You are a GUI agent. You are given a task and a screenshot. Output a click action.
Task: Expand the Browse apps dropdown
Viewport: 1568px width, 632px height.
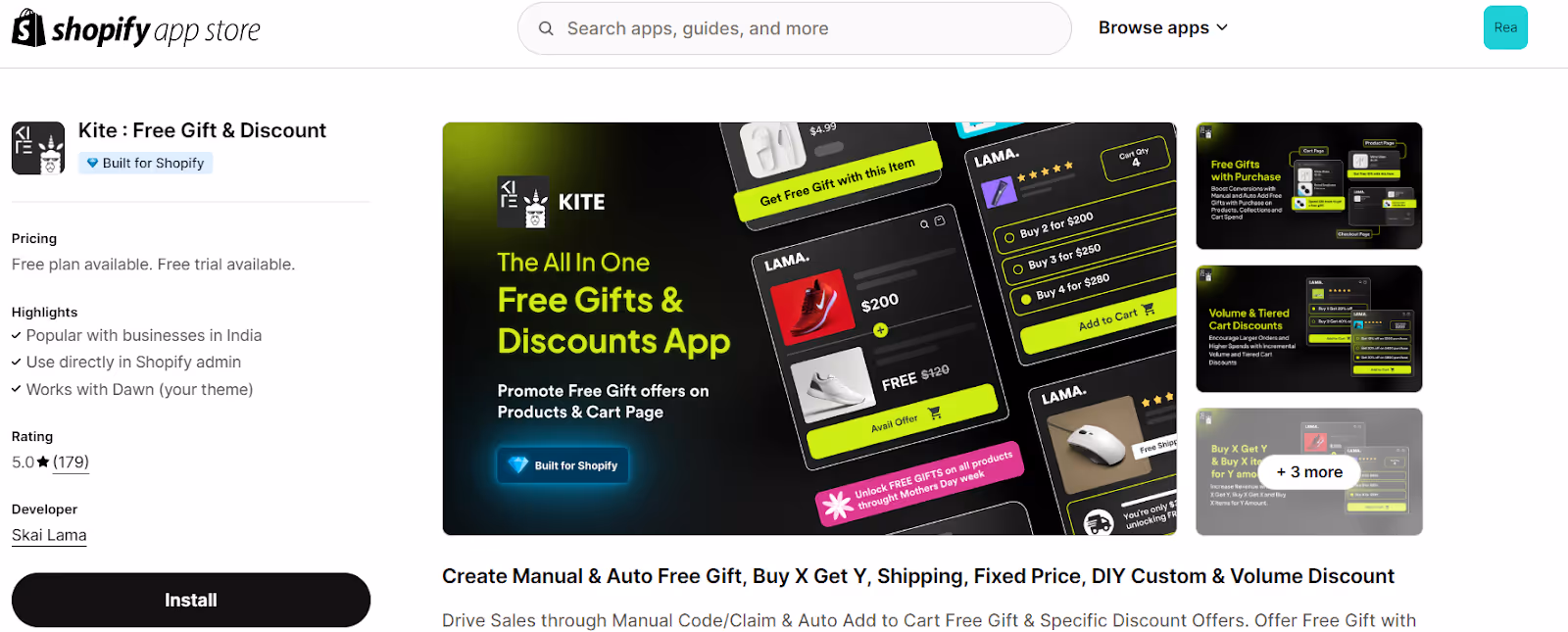click(x=1163, y=27)
